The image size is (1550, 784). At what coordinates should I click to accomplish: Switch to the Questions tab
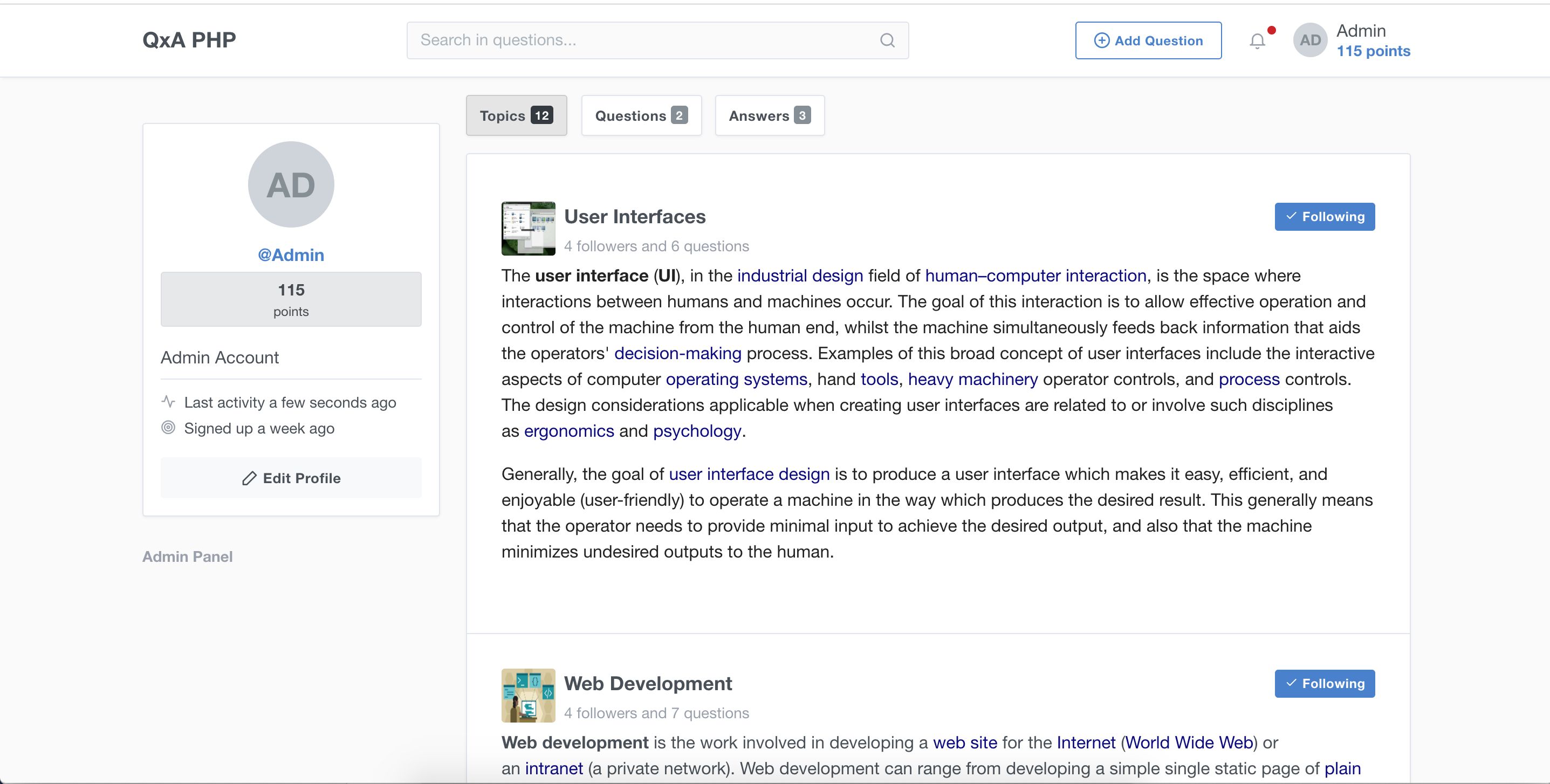click(641, 115)
